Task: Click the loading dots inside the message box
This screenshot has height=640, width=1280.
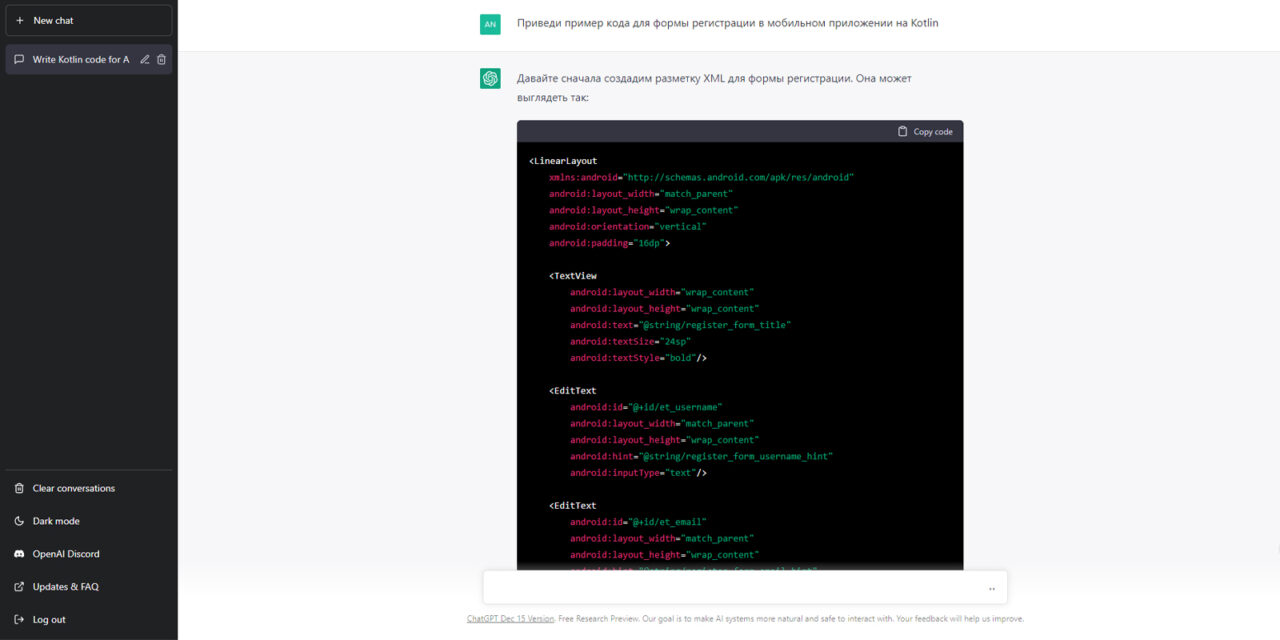Action: (992, 589)
